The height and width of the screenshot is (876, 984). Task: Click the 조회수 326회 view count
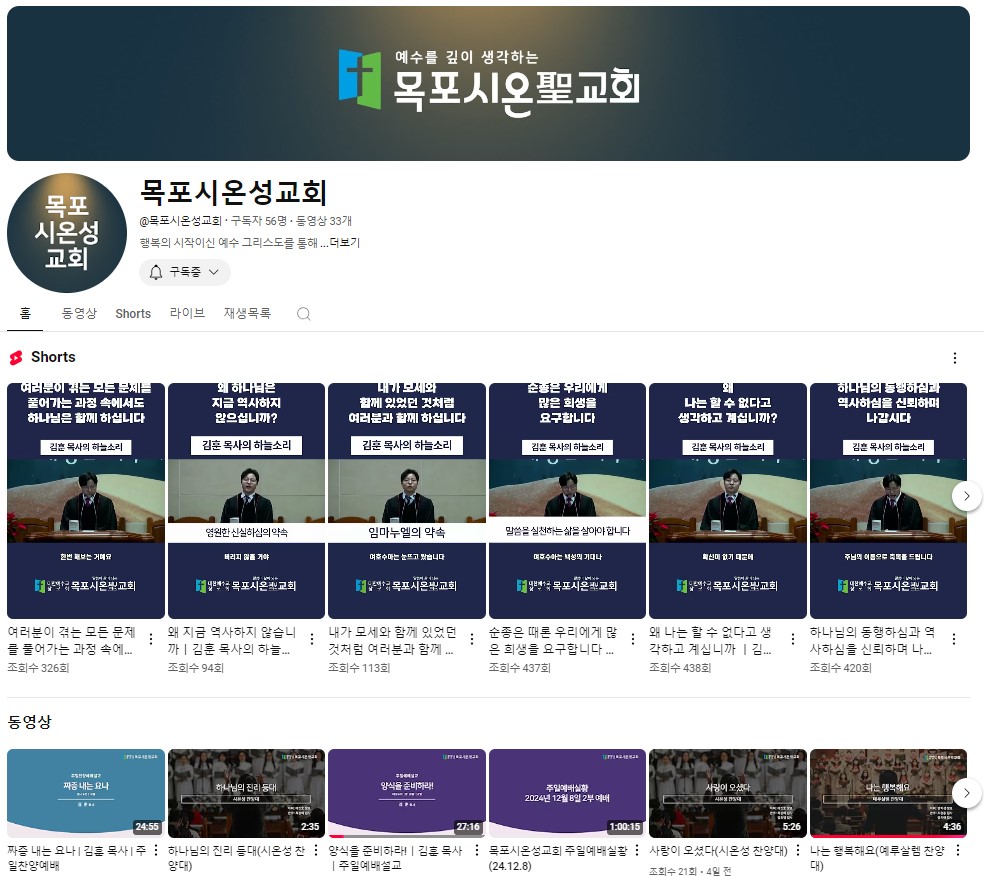[38, 668]
